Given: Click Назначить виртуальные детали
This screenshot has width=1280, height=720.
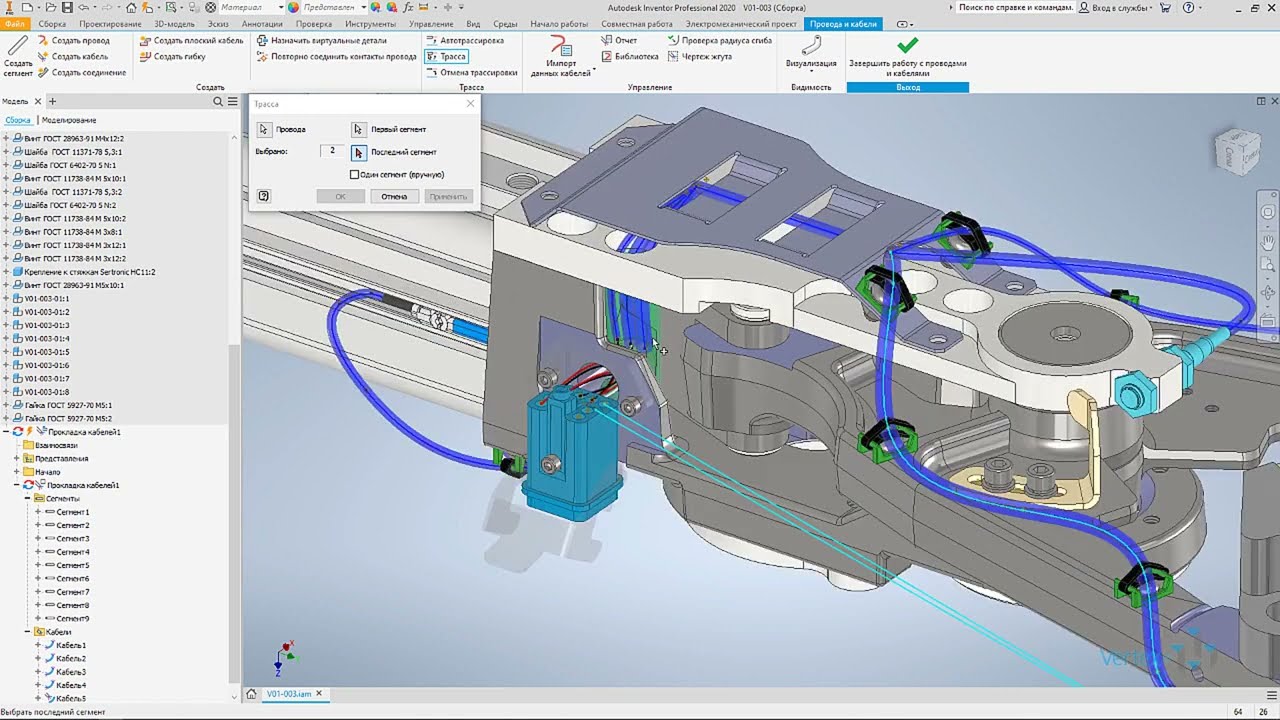Looking at the screenshot, I should click(x=321, y=41).
